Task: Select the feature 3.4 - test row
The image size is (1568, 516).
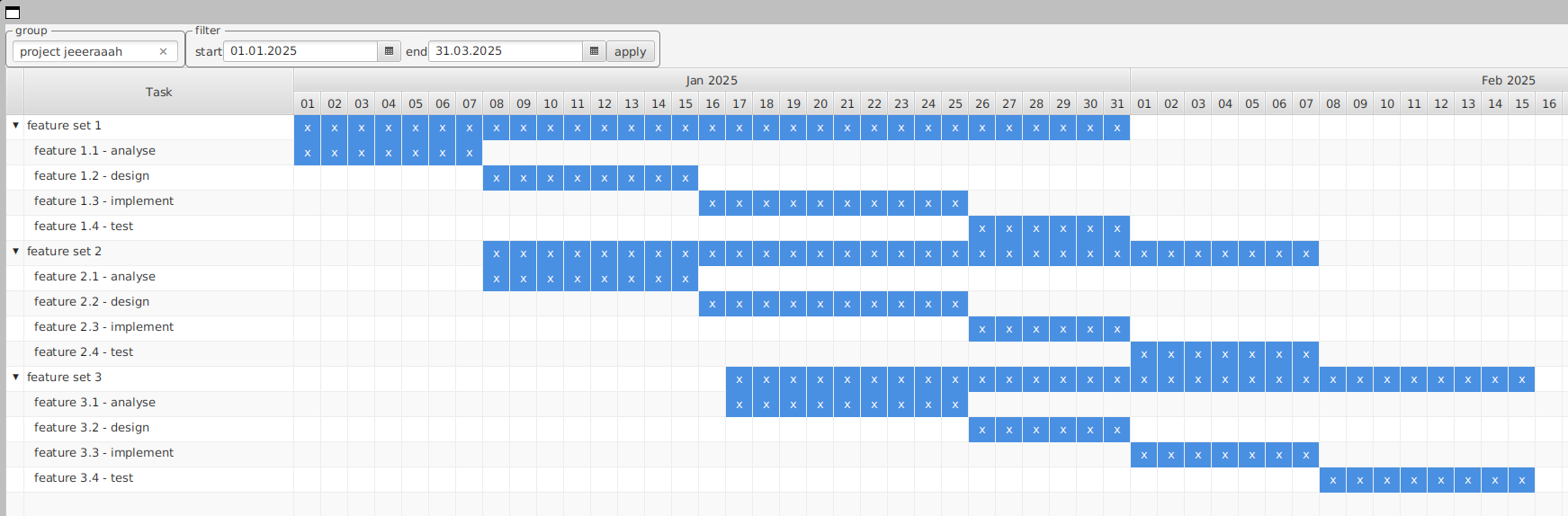Action: (84, 478)
